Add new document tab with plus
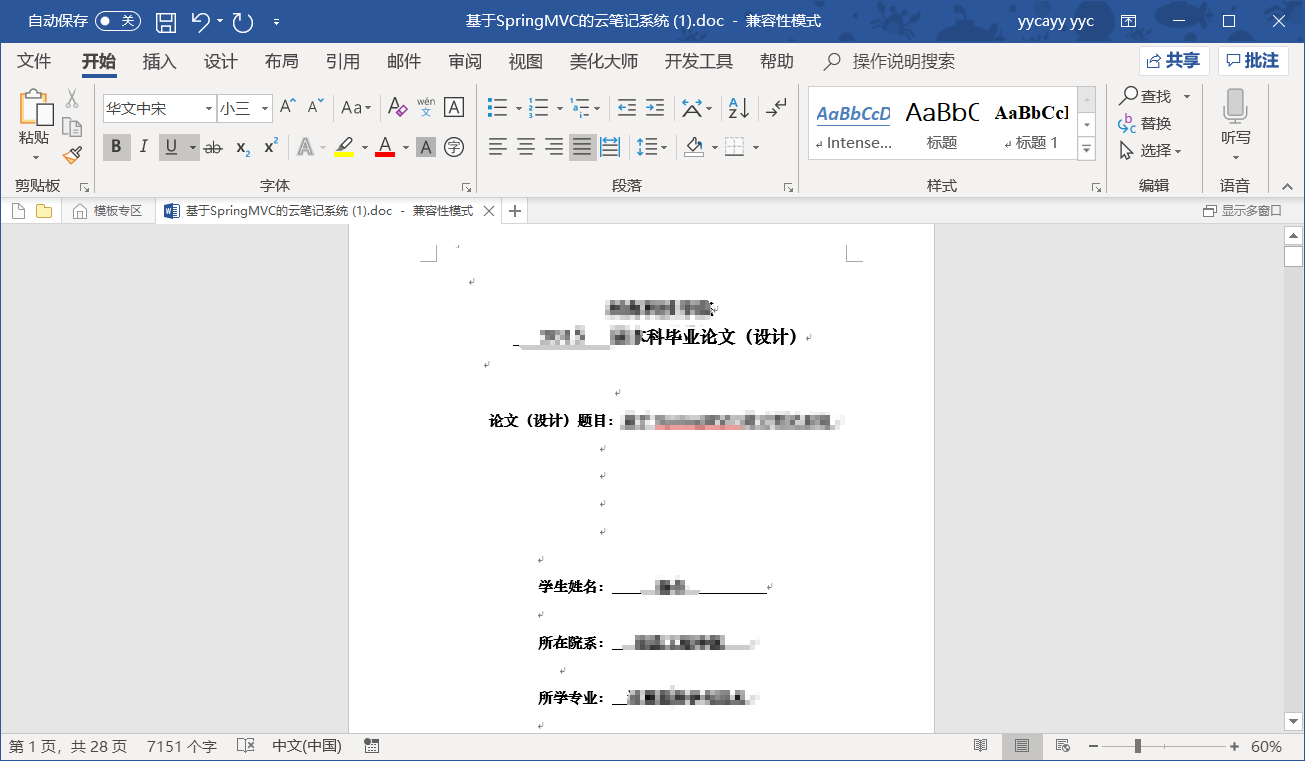This screenshot has width=1305, height=761. pos(515,211)
